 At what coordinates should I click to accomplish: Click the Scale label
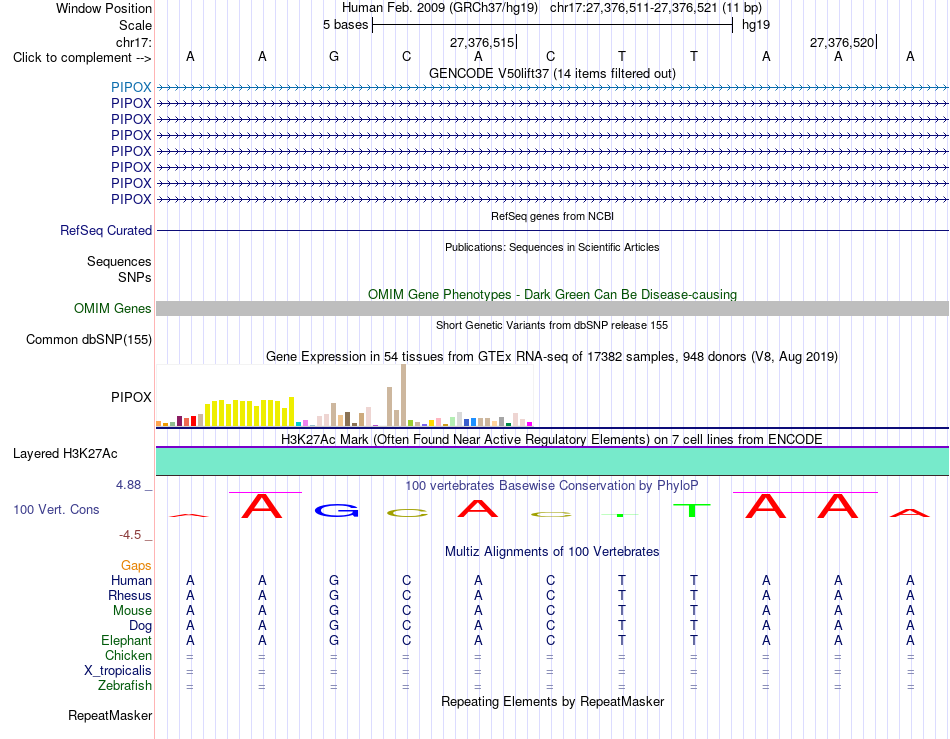[135, 25]
